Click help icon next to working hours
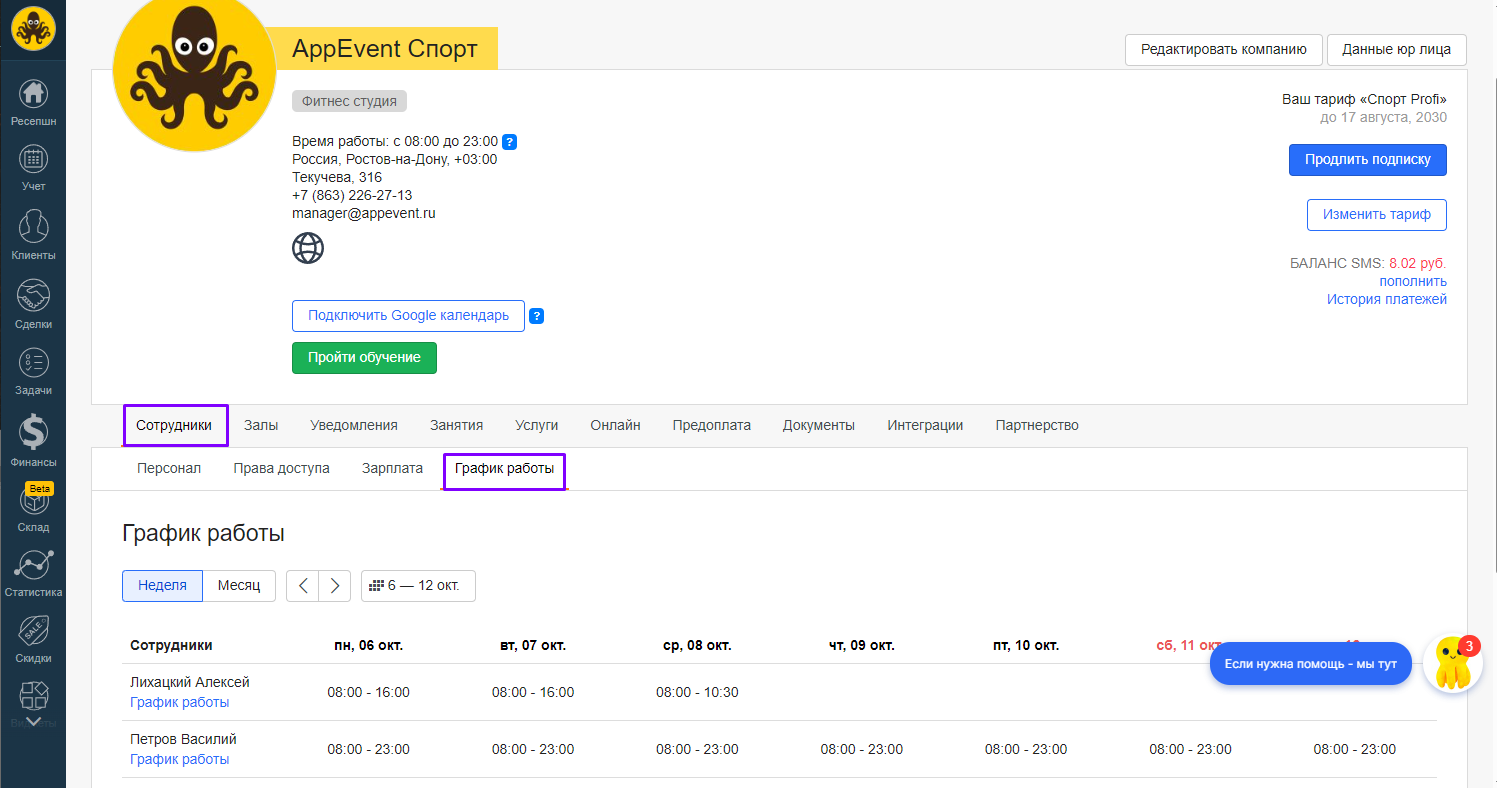The image size is (1497, 788). pos(509,141)
